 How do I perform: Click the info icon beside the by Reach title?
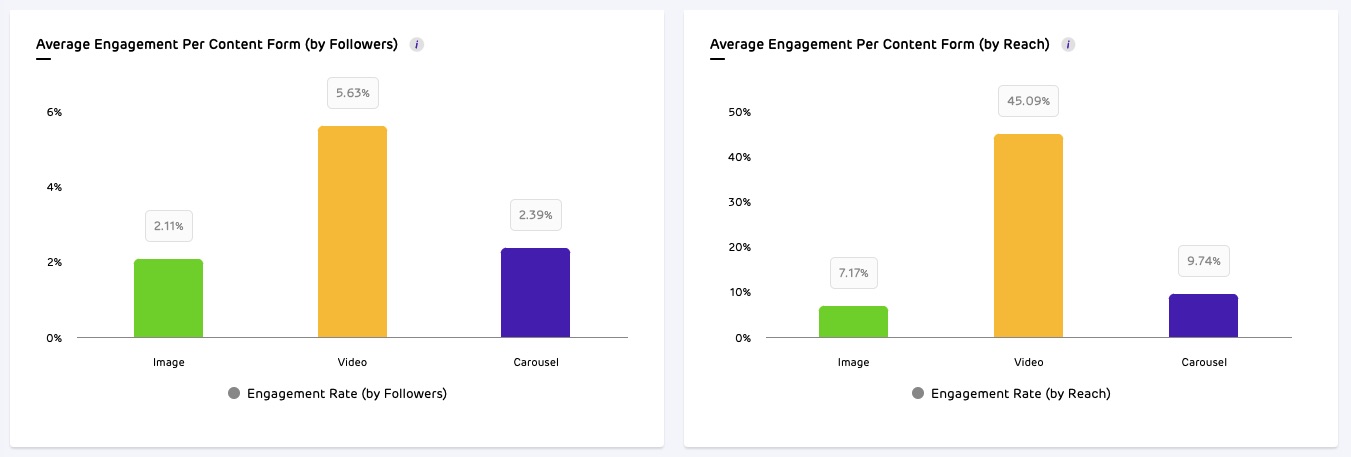(x=1068, y=45)
